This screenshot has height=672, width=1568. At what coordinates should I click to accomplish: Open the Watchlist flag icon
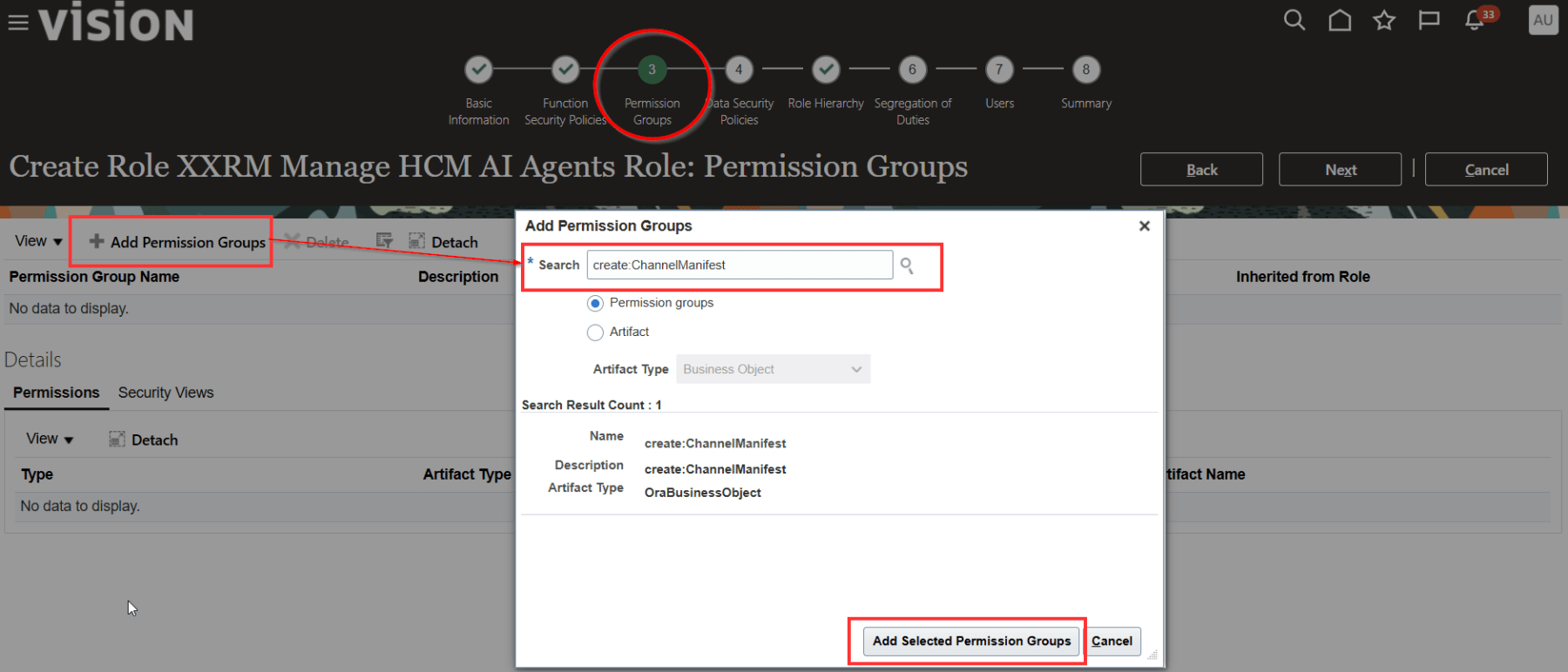[1429, 20]
